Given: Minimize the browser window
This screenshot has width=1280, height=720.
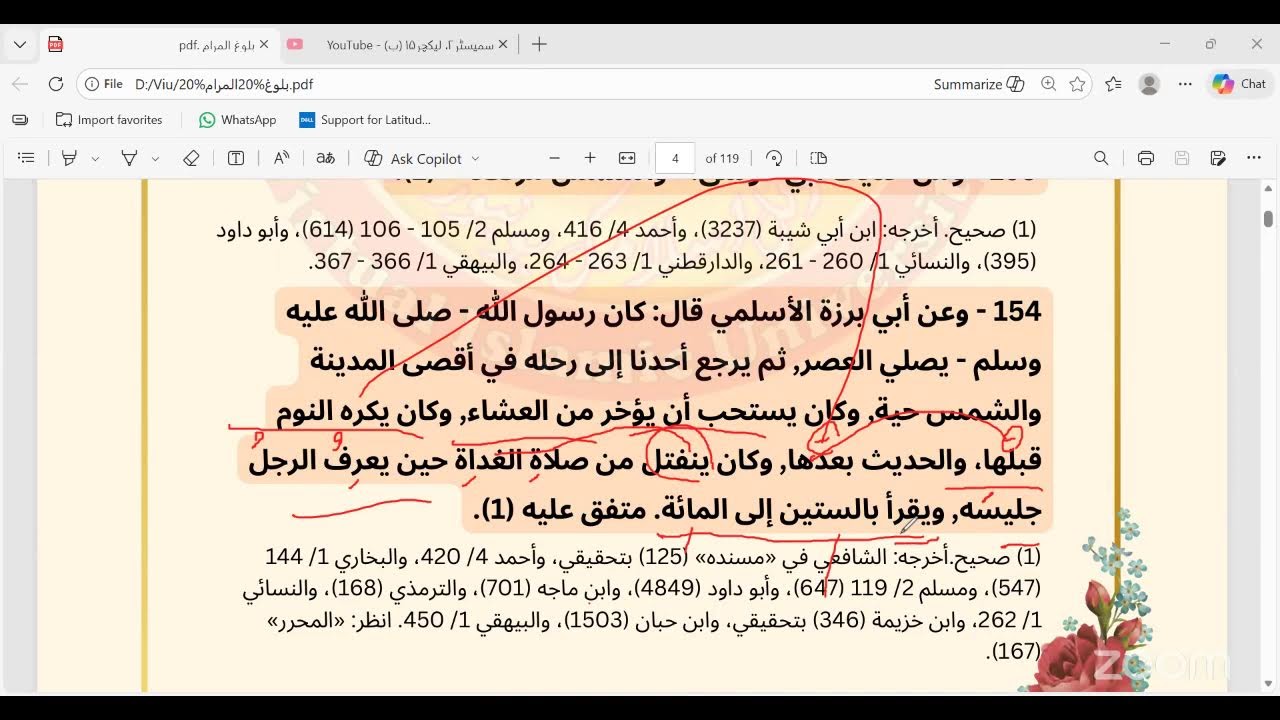Looking at the screenshot, I should pos(1165,44).
